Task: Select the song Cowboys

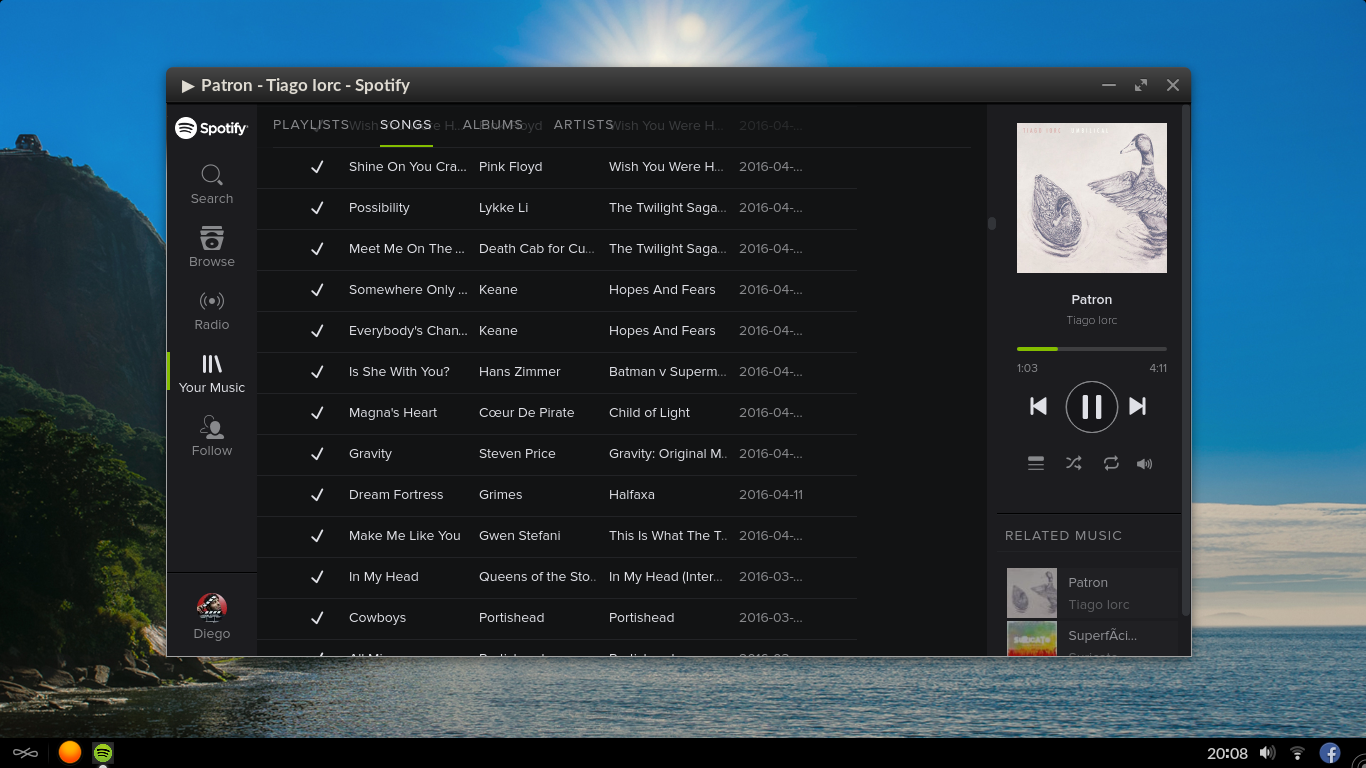Action: tap(378, 618)
